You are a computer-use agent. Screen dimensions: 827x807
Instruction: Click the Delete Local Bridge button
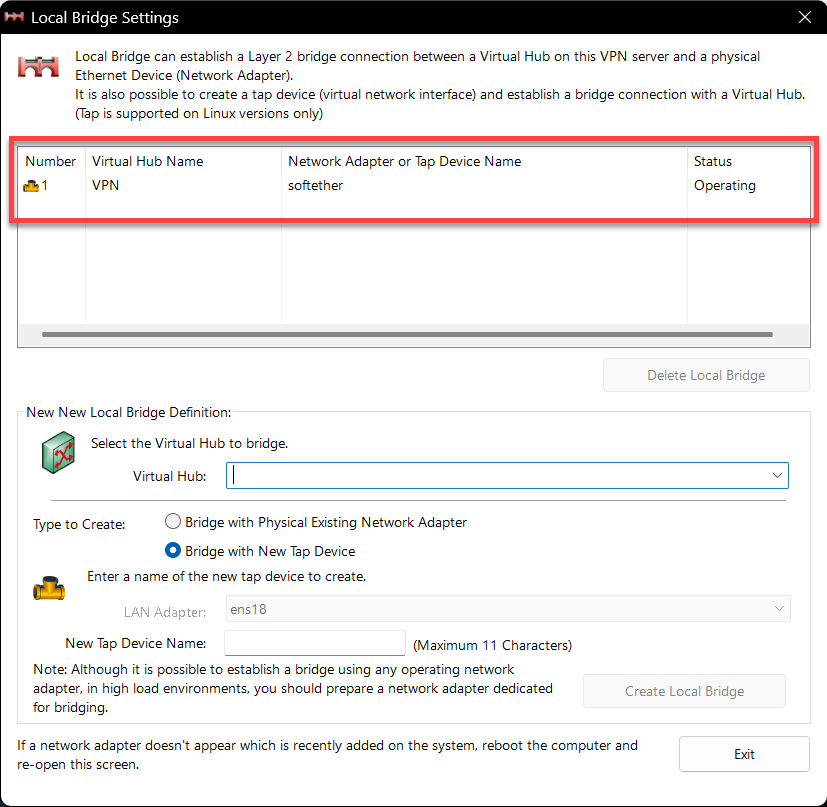(706, 375)
